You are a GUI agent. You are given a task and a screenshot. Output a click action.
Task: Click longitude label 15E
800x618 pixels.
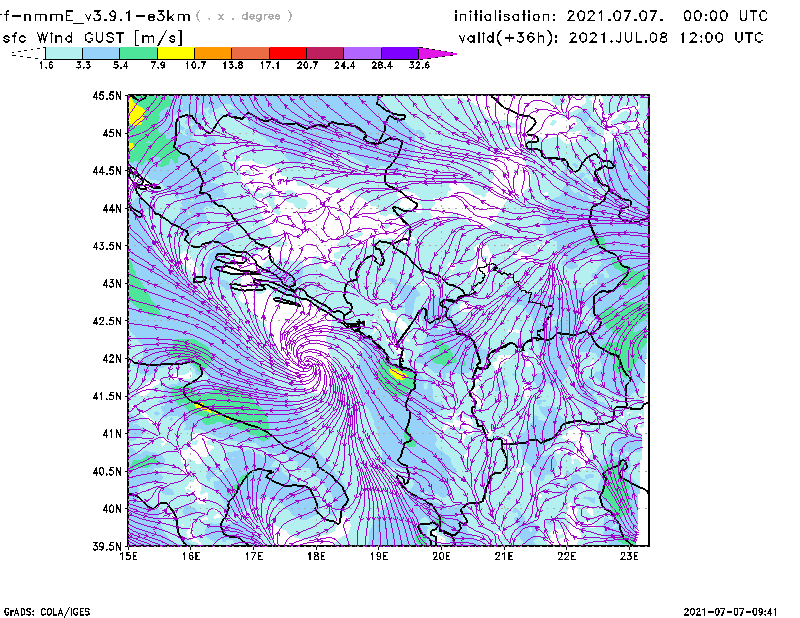[129, 556]
